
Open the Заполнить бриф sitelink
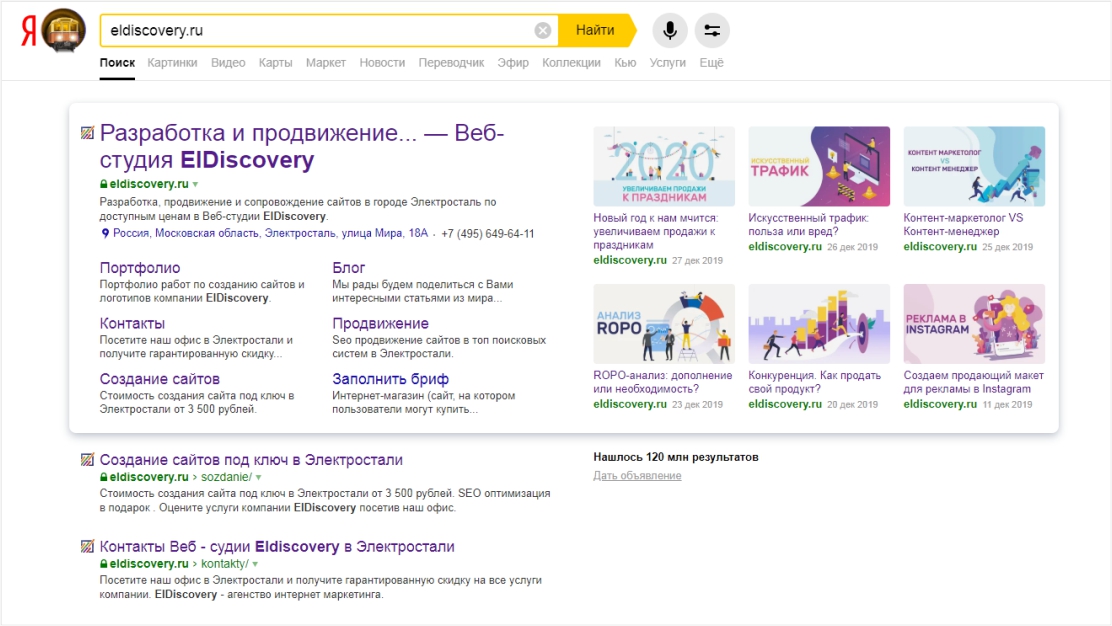(390, 379)
